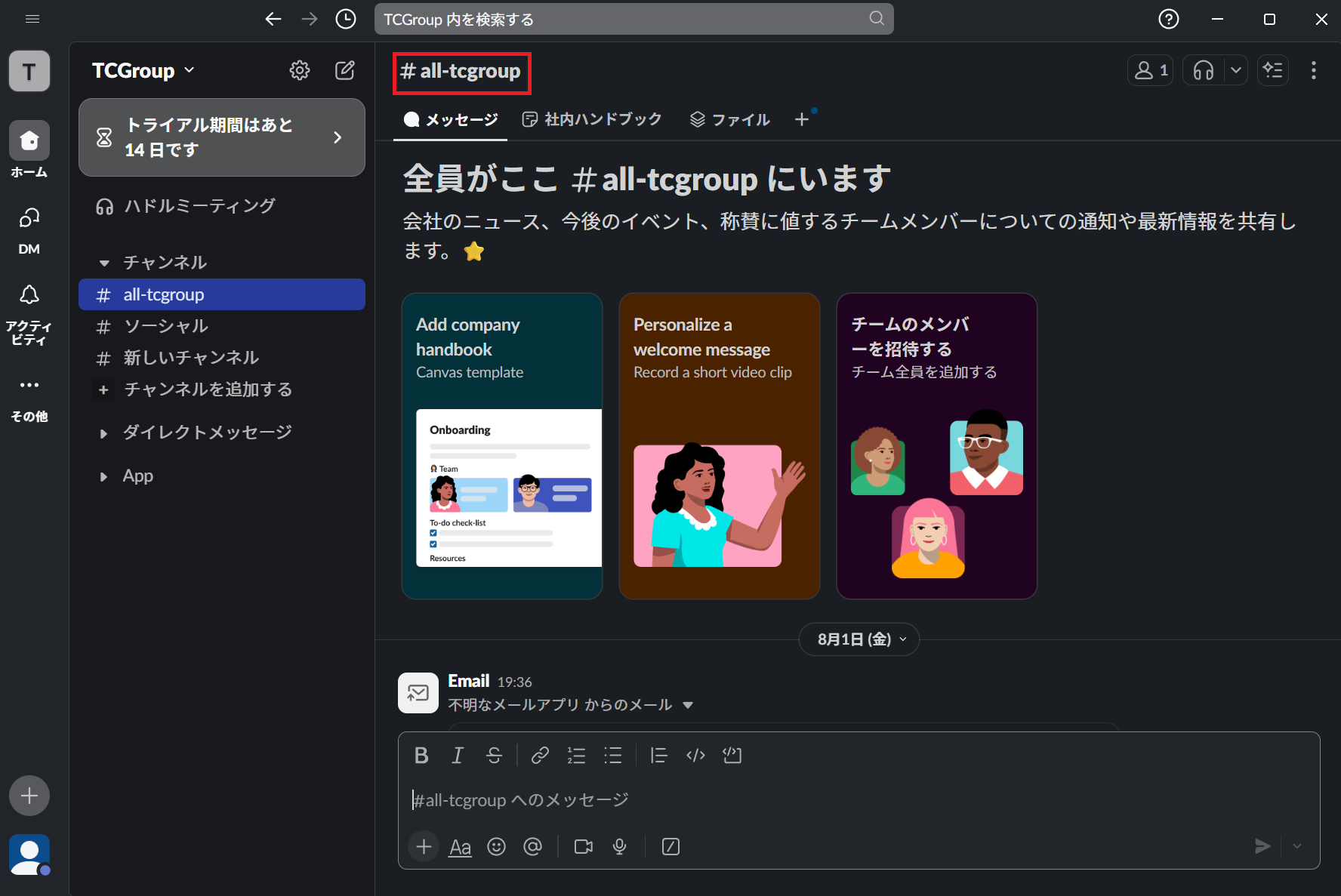This screenshot has height=896, width=1341.
Task: Open the Add company handbook card
Action: 501,445
